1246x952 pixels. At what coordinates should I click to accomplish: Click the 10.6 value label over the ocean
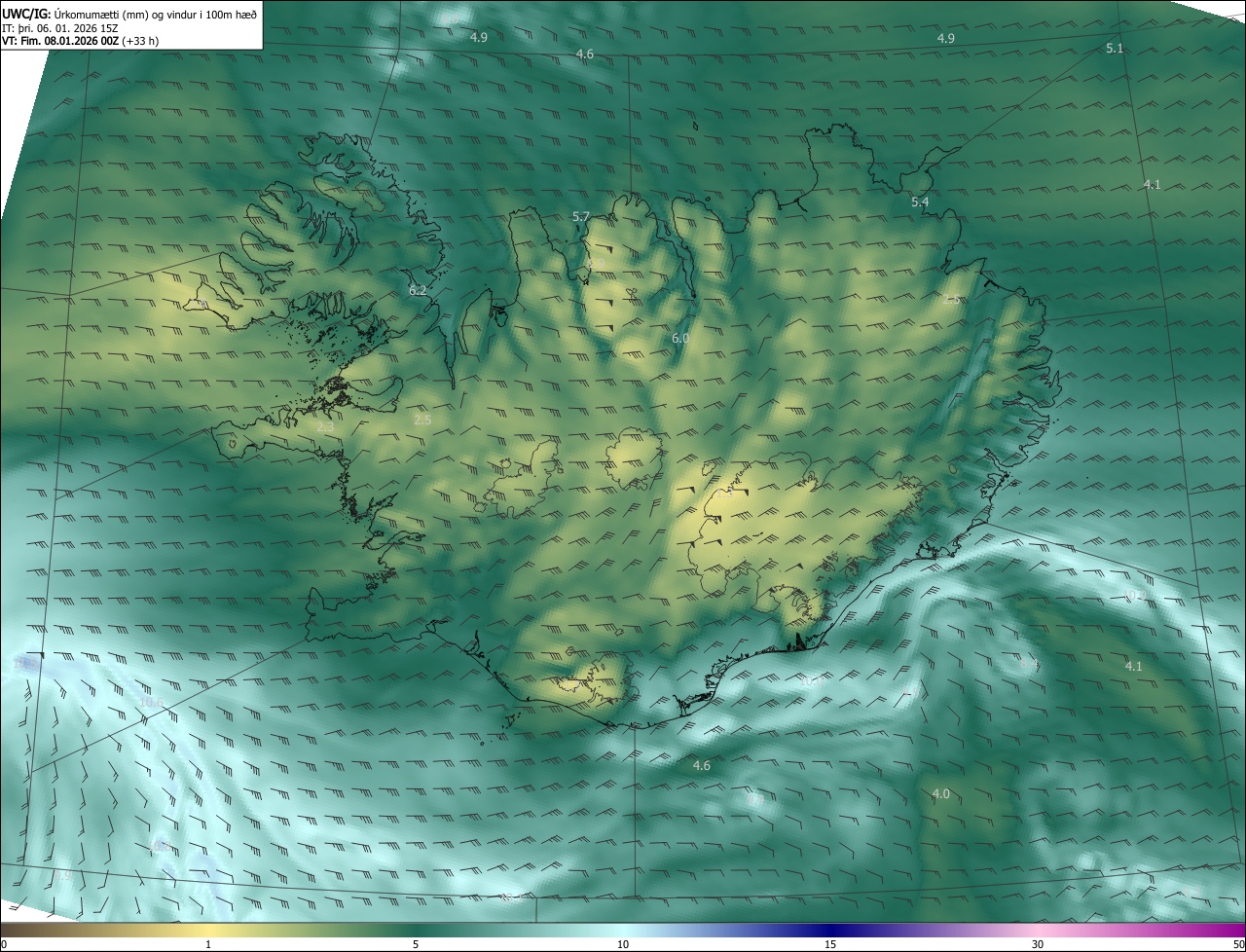pos(151,702)
